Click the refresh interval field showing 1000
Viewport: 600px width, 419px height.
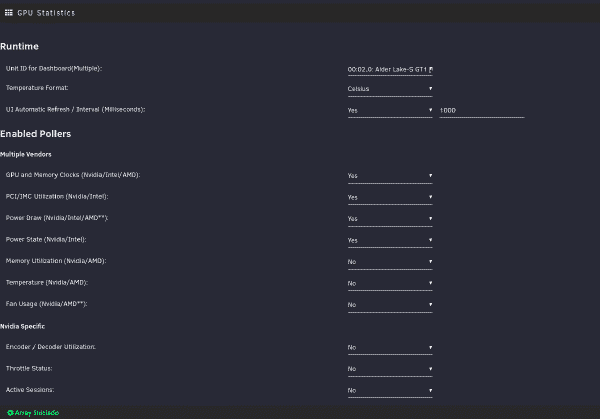pyautogui.click(x=482, y=111)
